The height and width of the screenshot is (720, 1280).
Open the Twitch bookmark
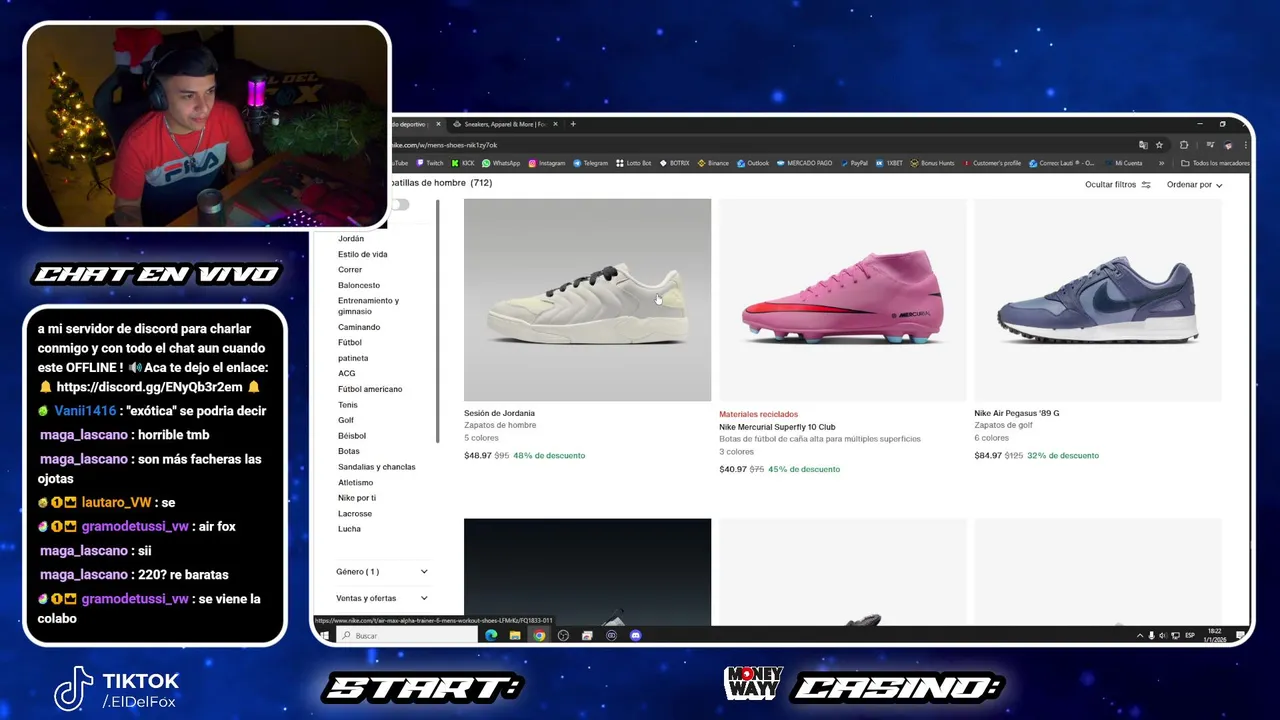click(x=429, y=163)
